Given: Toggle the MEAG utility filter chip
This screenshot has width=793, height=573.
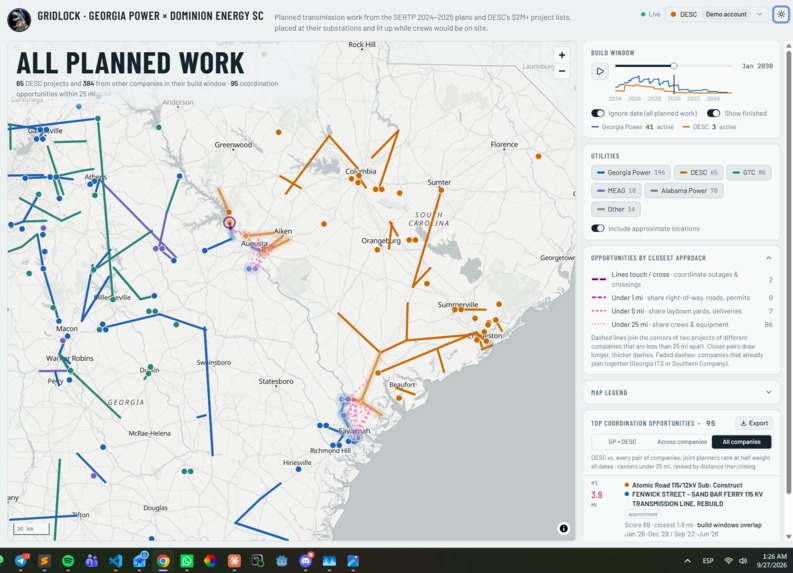Looking at the screenshot, I should 616,191.
